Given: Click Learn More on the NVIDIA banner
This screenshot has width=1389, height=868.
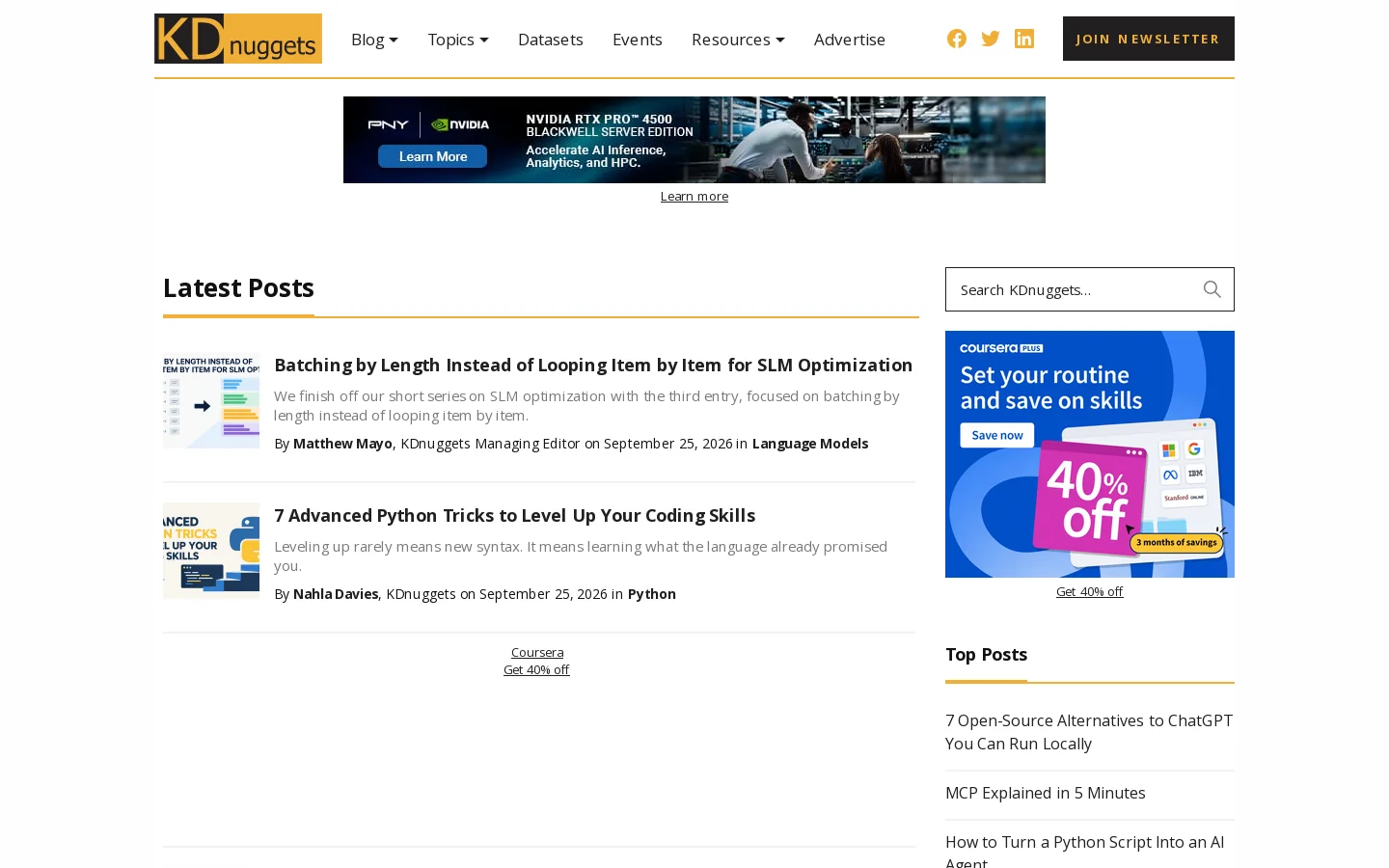Looking at the screenshot, I should 432,156.
